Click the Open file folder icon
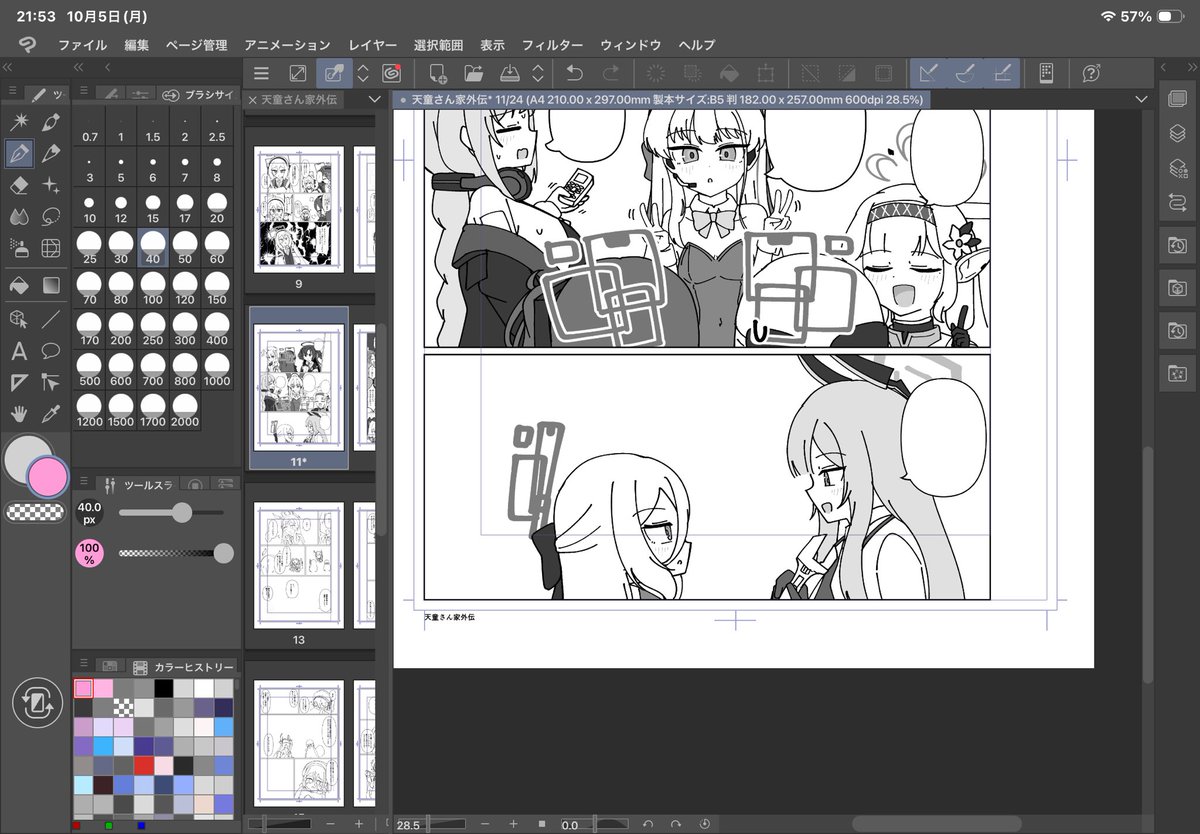Viewport: 1200px width, 834px height. tap(473, 72)
